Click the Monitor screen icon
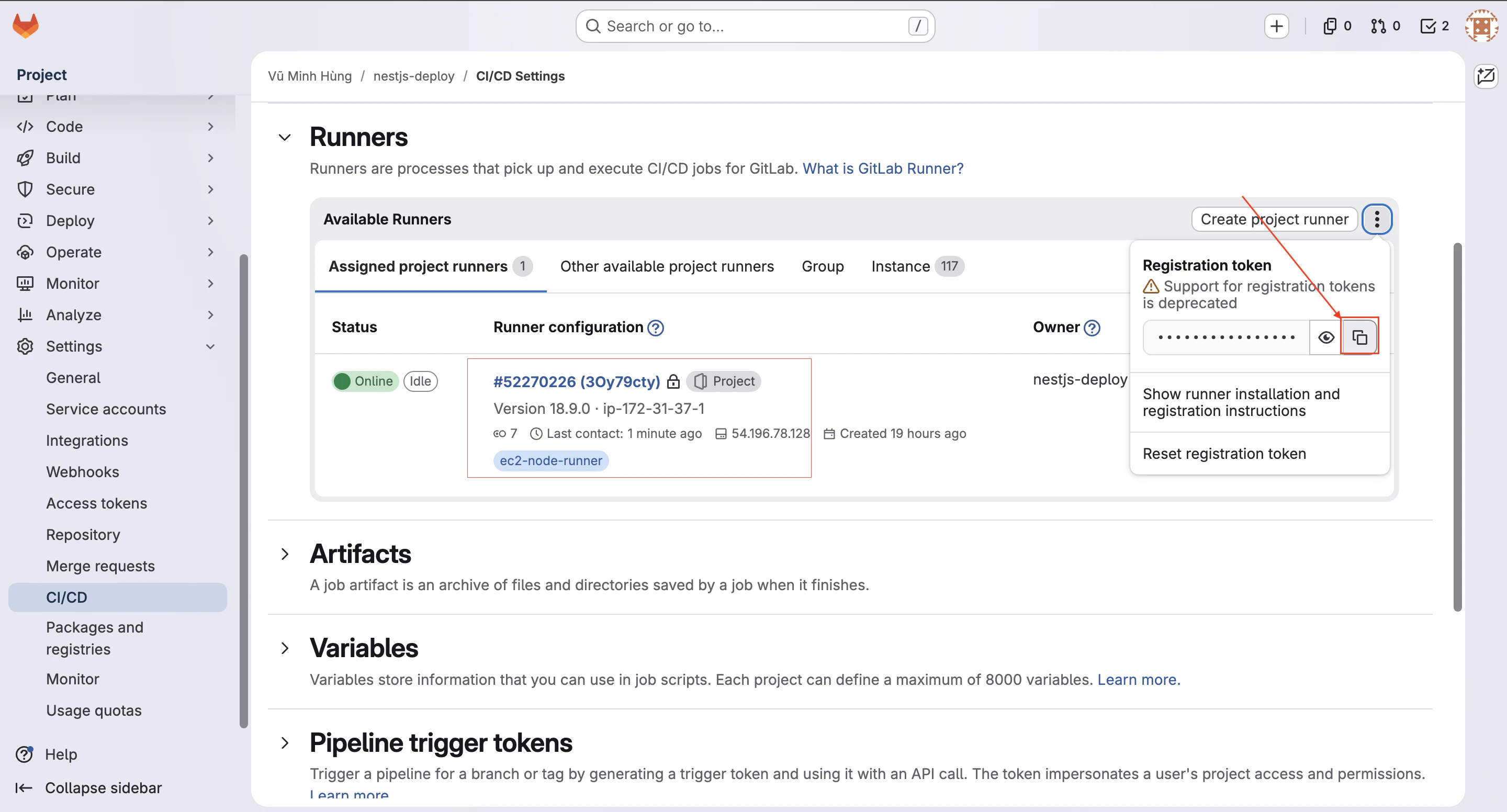The width and height of the screenshot is (1507, 812). [x=25, y=283]
